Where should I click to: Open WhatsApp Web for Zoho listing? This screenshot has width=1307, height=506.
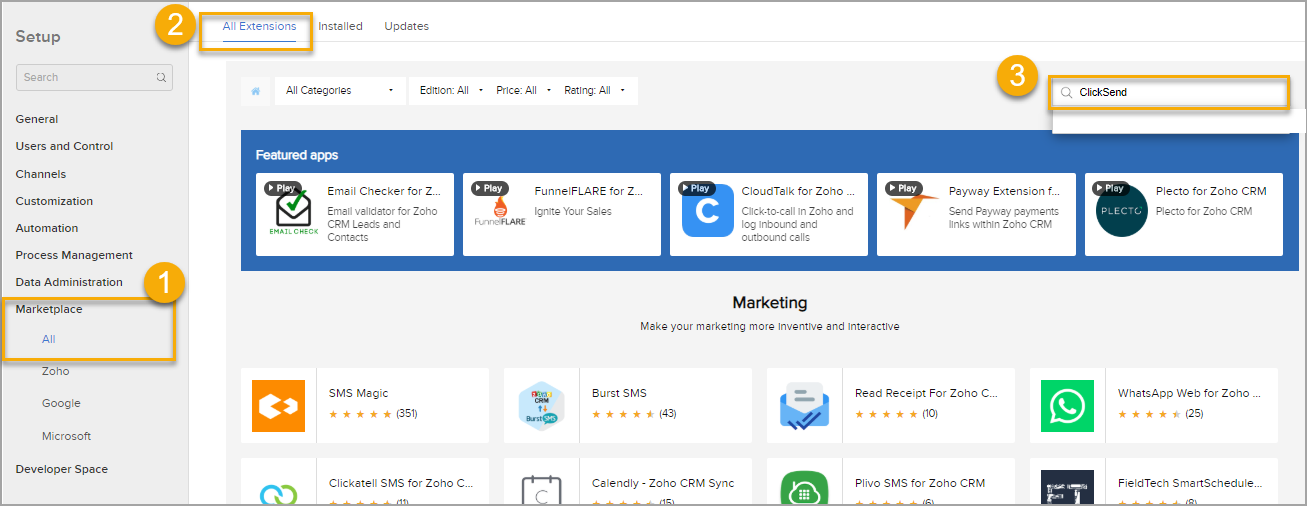point(1189,393)
